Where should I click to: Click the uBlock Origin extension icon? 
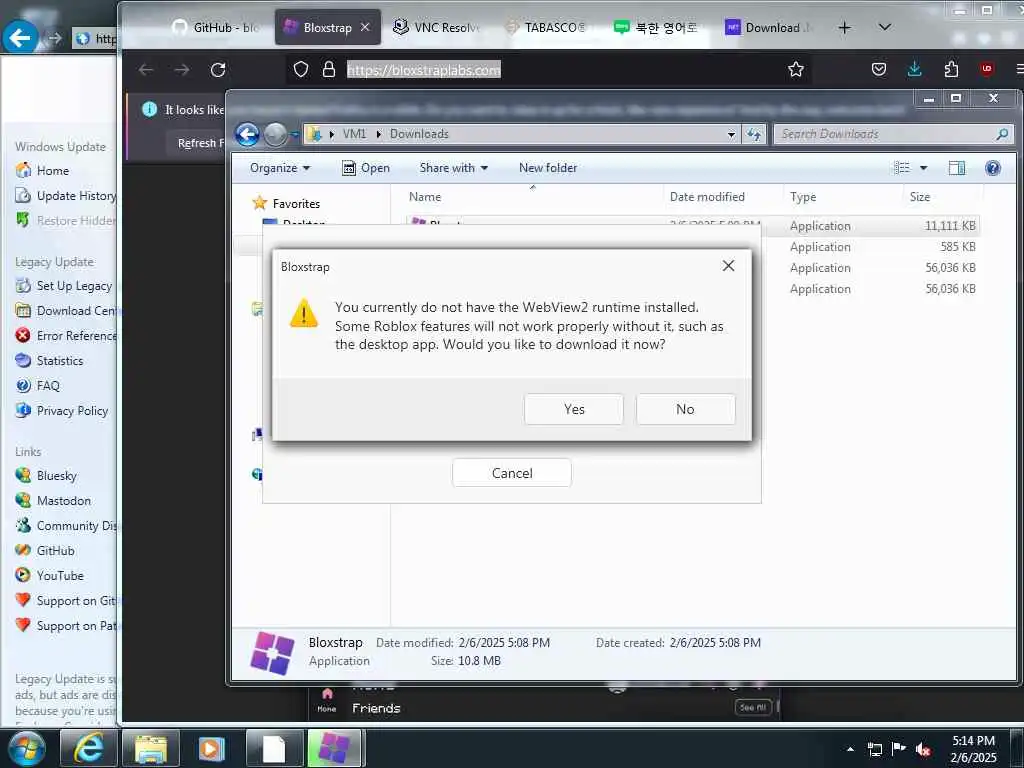tap(987, 69)
